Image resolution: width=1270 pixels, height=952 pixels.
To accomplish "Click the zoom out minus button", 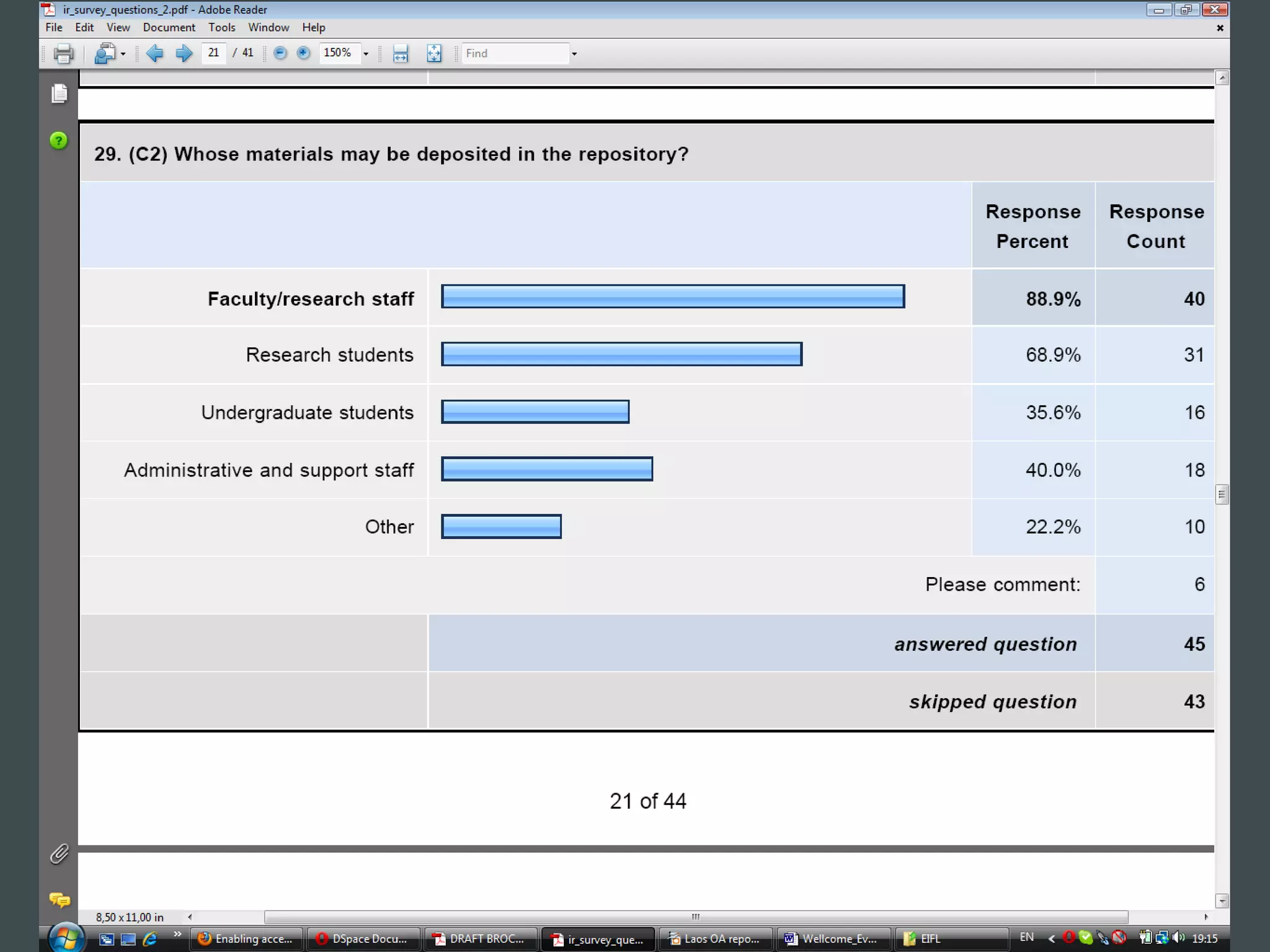I will (280, 53).
